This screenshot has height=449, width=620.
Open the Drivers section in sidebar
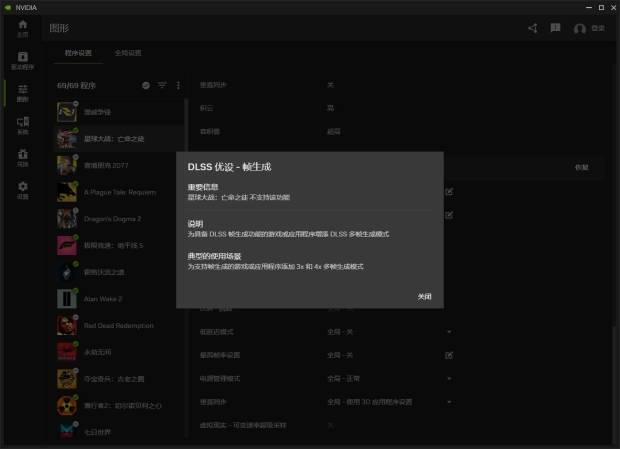click(x=23, y=60)
